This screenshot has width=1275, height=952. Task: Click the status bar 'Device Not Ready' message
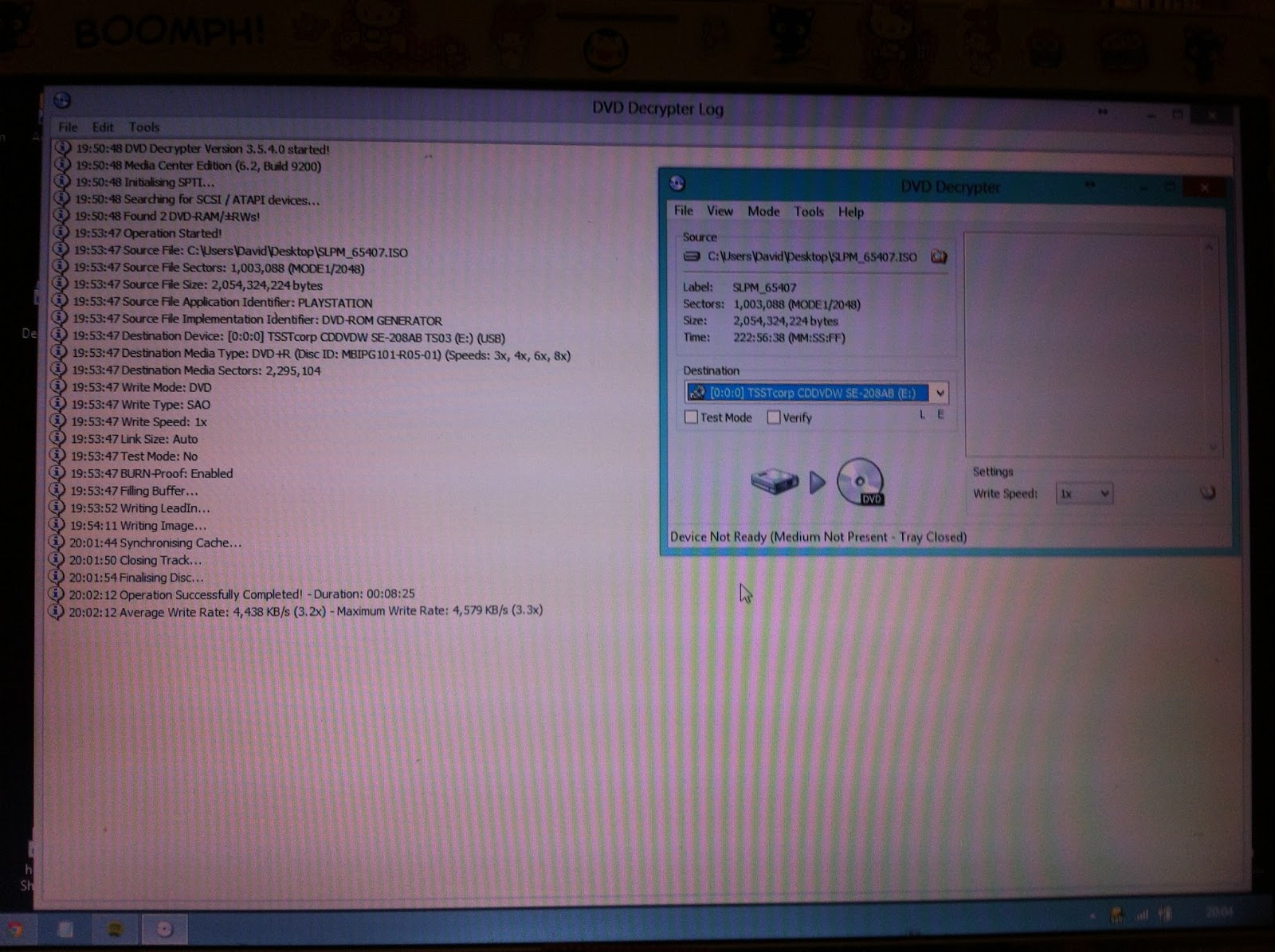pyautogui.click(x=818, y=537)
